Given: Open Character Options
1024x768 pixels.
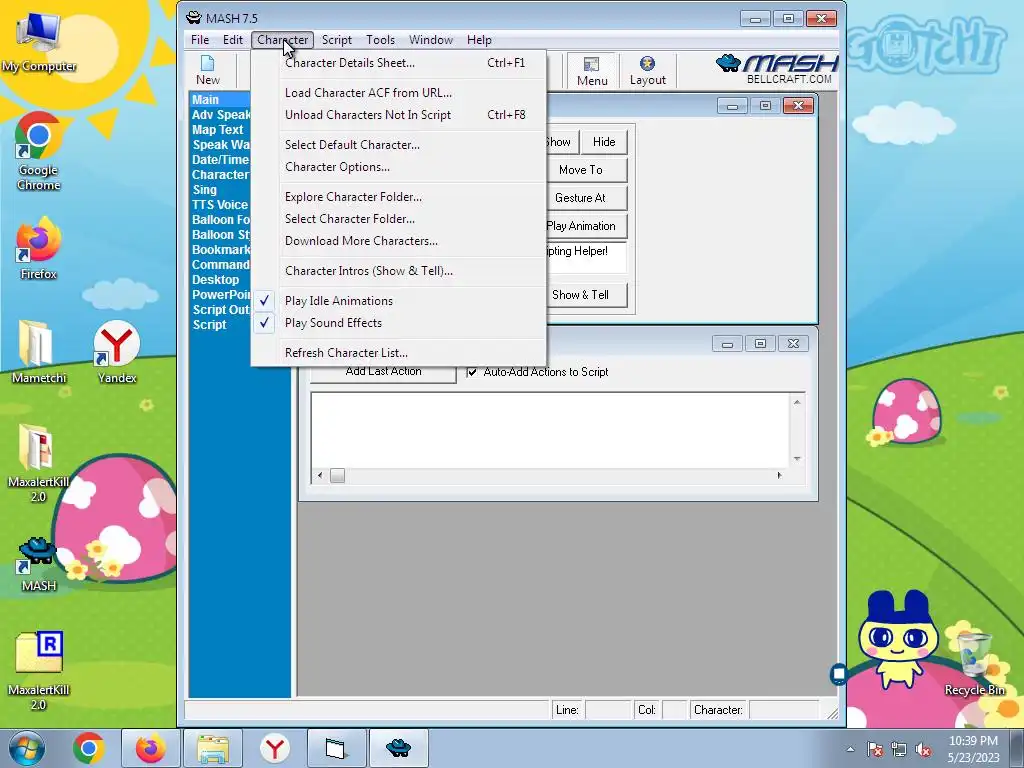Looking at the screenshot, I should 398,167.
